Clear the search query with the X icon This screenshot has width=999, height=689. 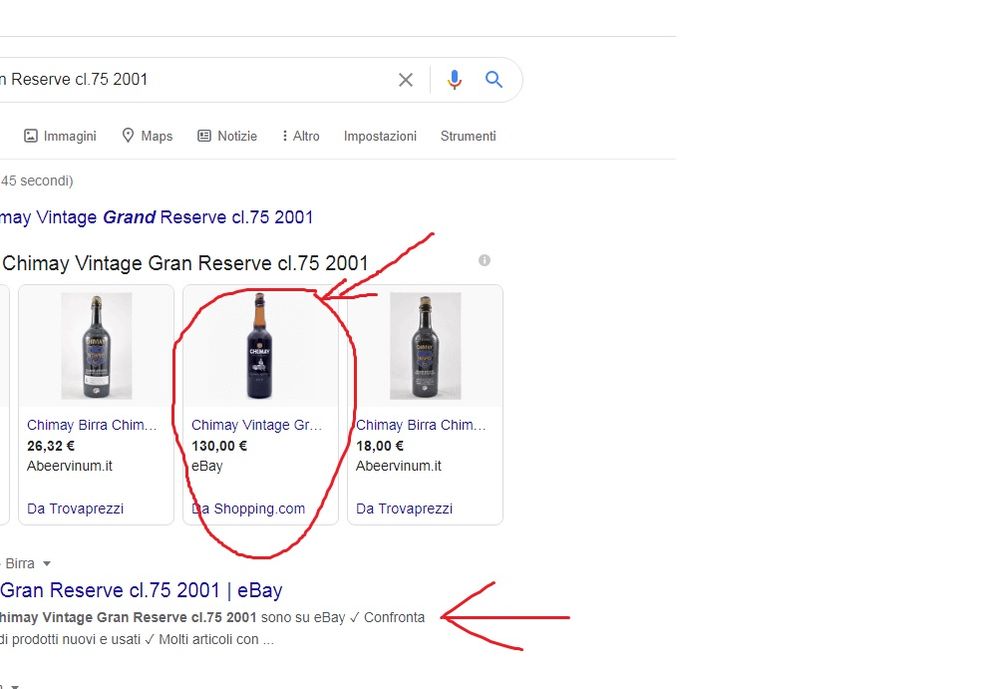[x=405, y=80]
